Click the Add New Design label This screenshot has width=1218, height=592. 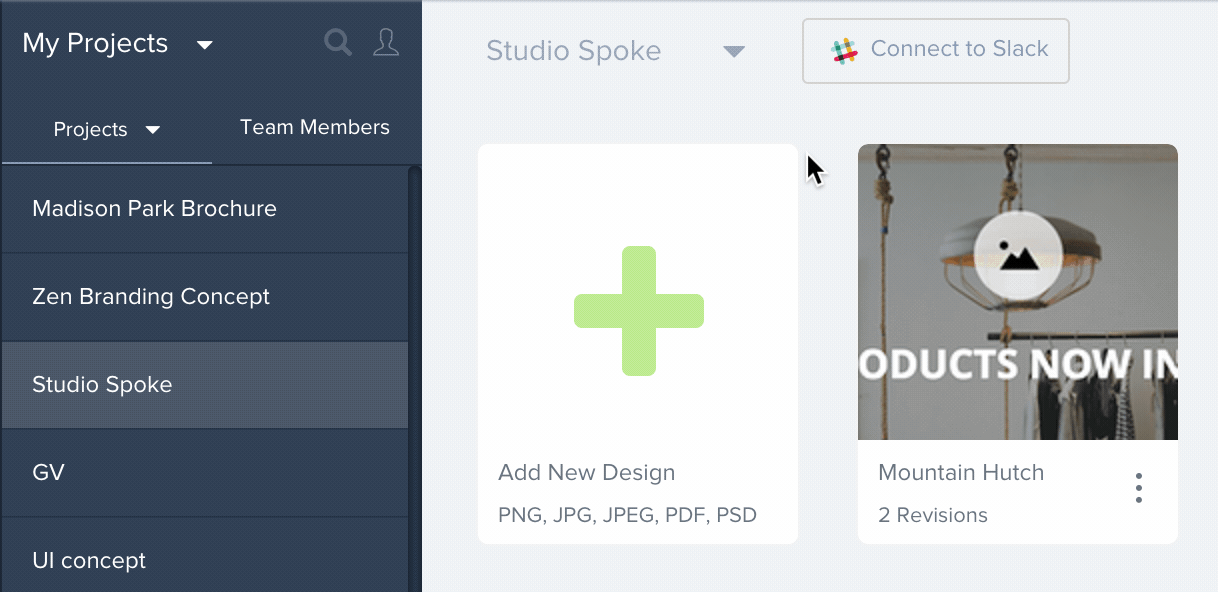[x=587, y=473]
